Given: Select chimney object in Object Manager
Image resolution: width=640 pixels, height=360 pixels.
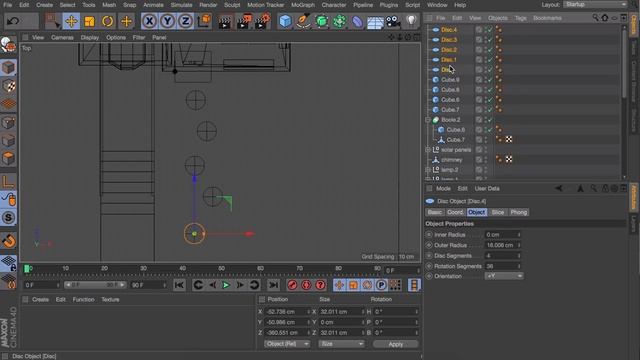Looking at the screenshot, I should 451,160.
